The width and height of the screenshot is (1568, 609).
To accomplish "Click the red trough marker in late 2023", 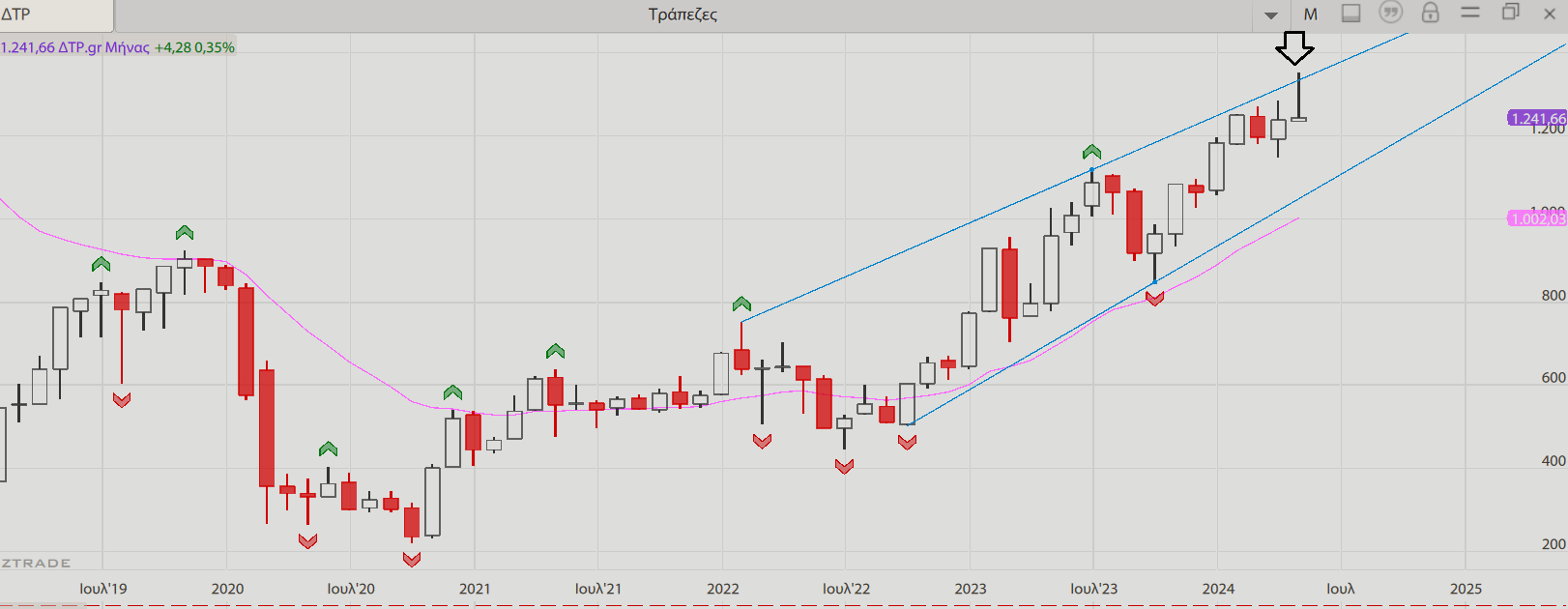I will [x=1154, y=299].
